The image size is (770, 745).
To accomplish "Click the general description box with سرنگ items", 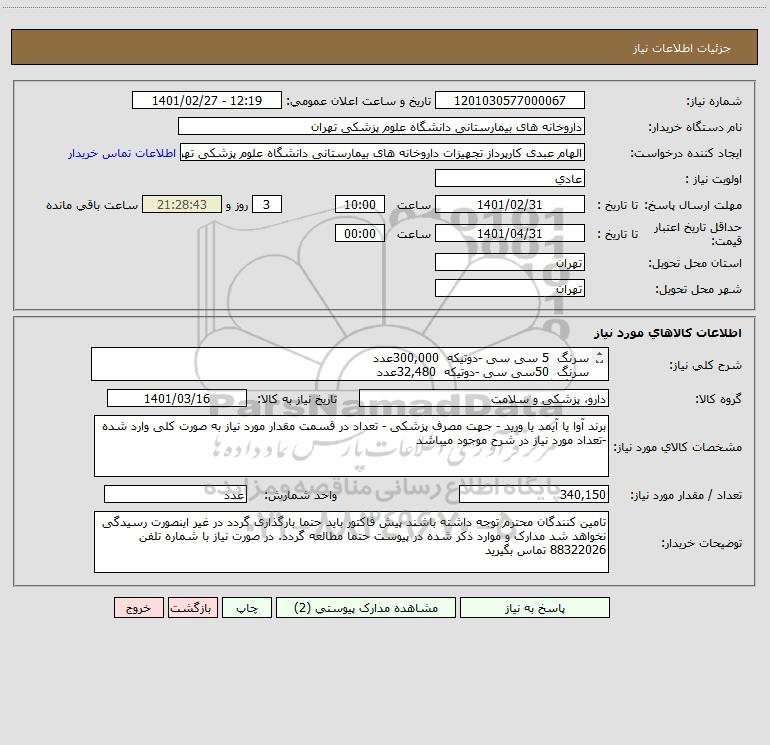I will pyautogui.click(x=350, y=364).
